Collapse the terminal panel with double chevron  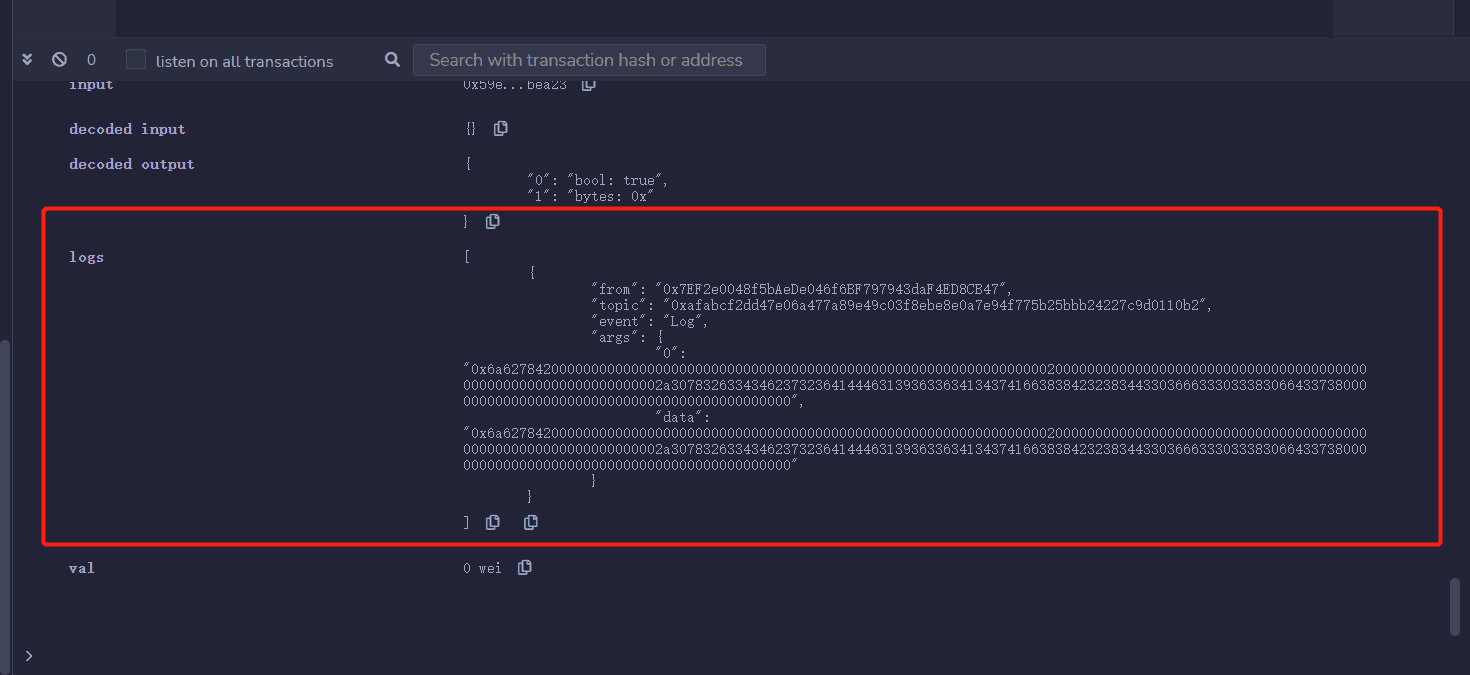coord(27,60)
